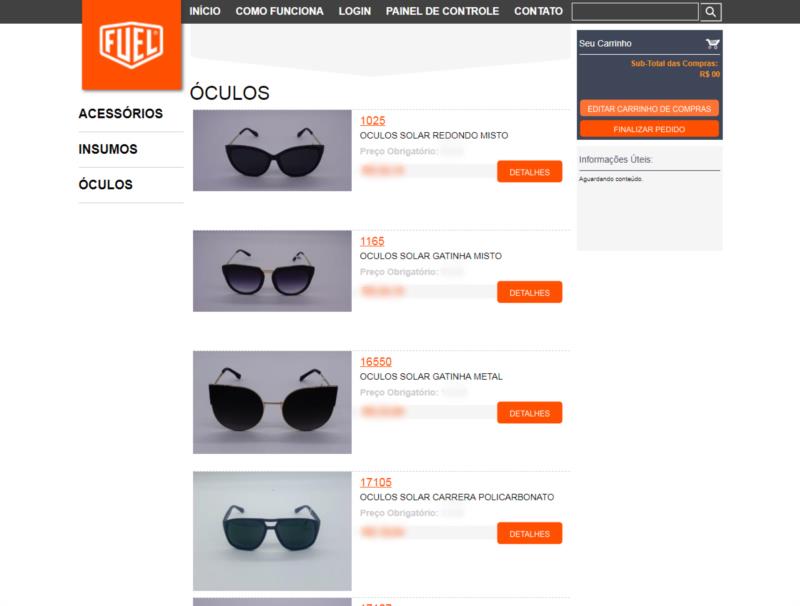800x606 pixels.
Task: Click inside the search text field
Action: (635, 12)
